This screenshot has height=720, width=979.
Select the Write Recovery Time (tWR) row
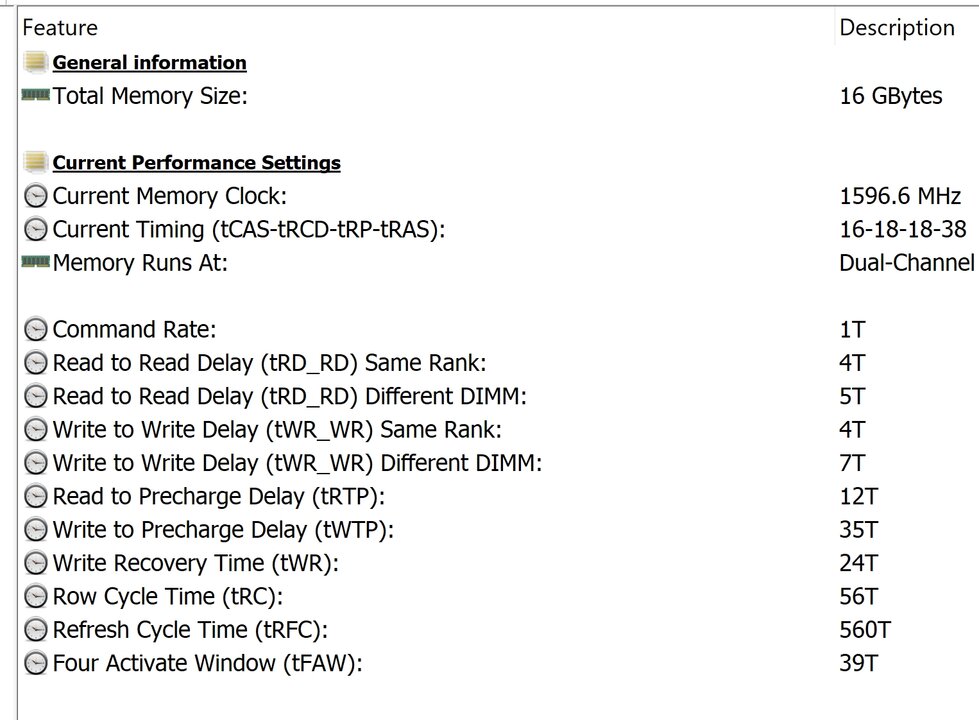click(x=498, y=563)
